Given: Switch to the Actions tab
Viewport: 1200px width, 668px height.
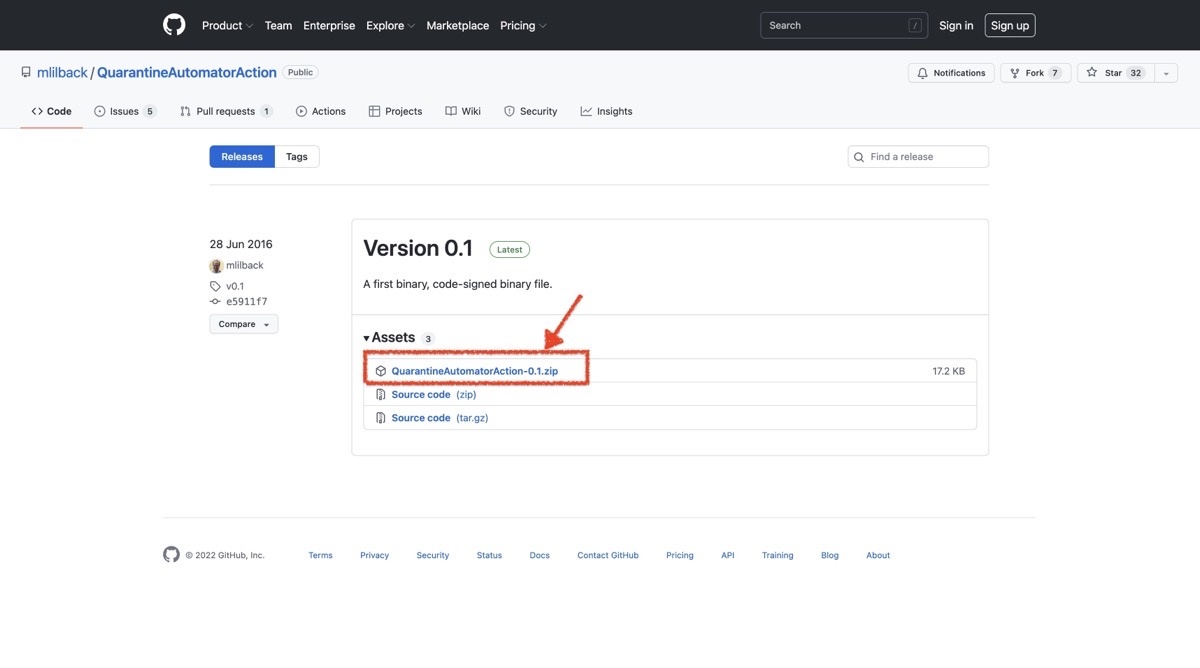Looking at the screenshot, I should [x=320, y=111].
